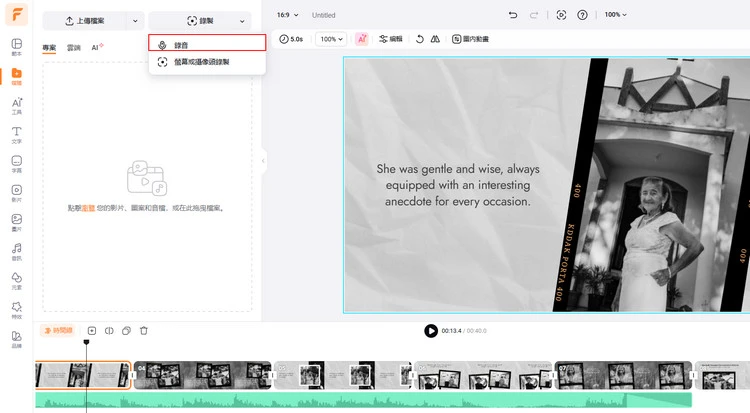Click the rotate icon in edit toolbar
Screen dimensions: 750x413
tap(419, 39)
